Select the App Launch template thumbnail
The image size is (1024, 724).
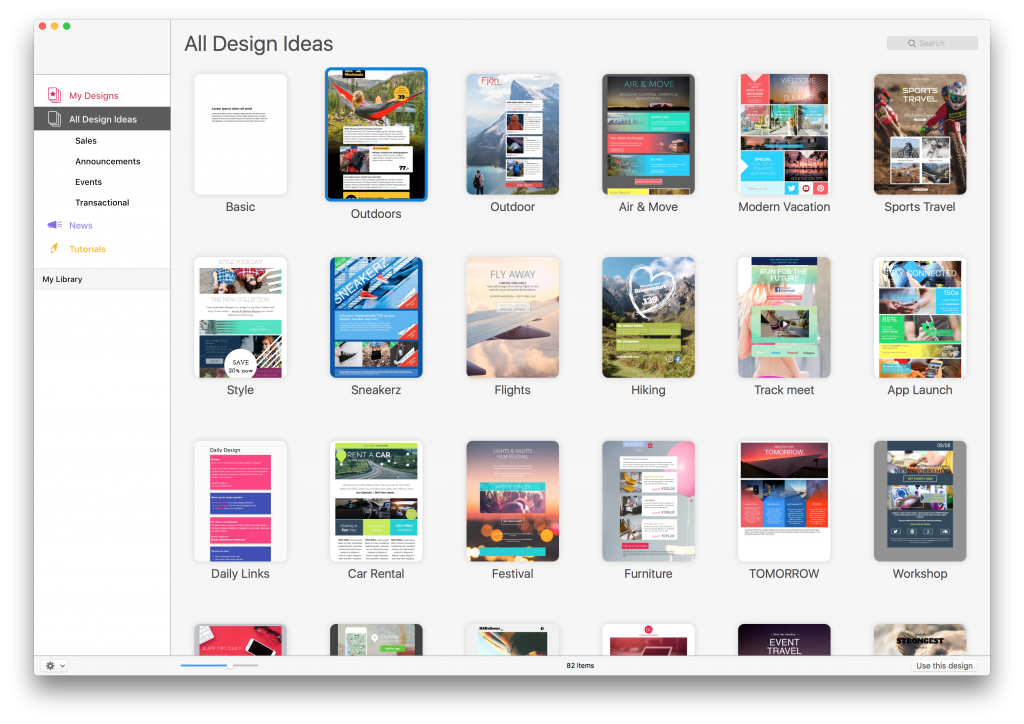pyautogui.click(x=920, y=317)
